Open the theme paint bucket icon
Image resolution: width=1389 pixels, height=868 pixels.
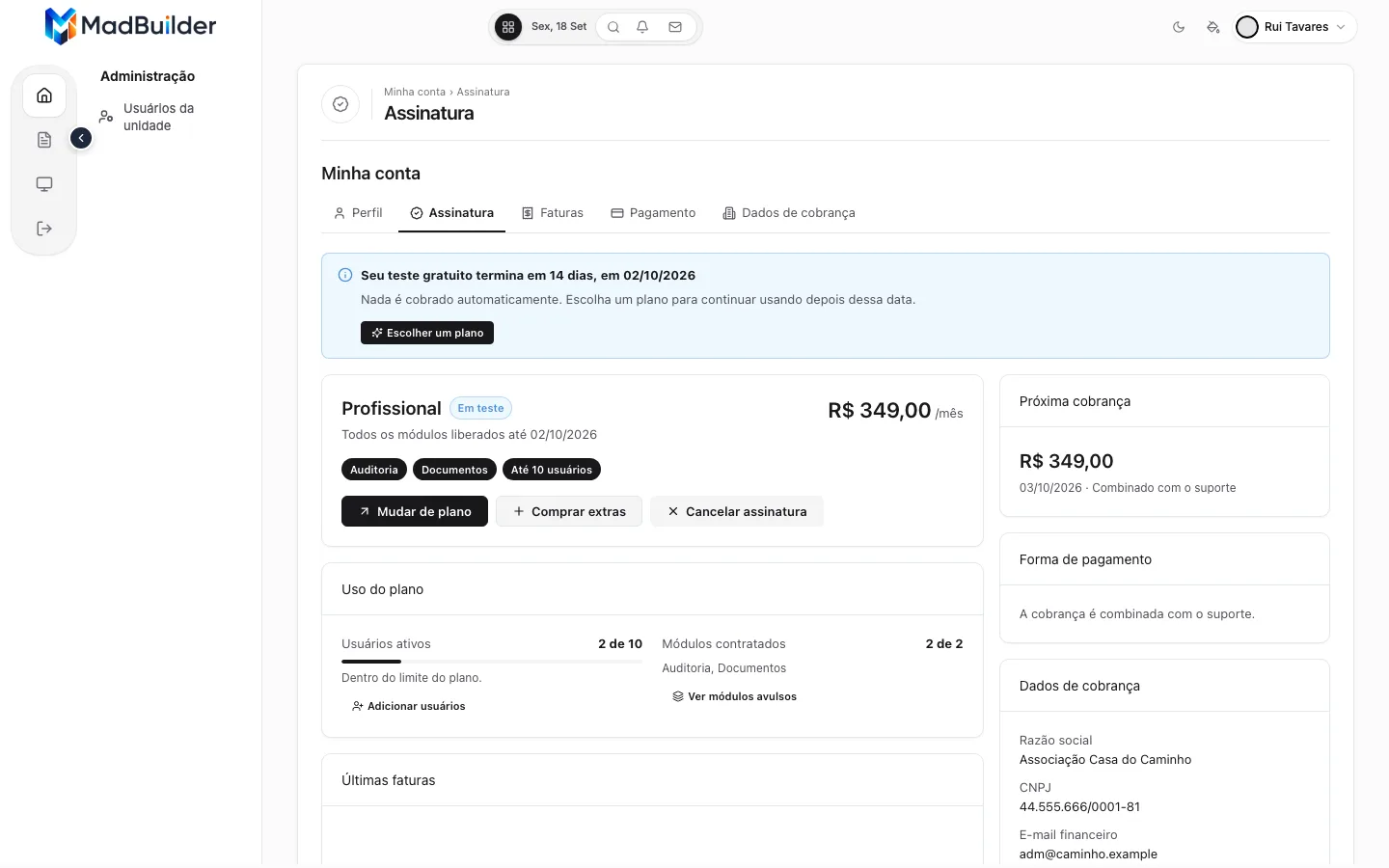click(1213, 27)
